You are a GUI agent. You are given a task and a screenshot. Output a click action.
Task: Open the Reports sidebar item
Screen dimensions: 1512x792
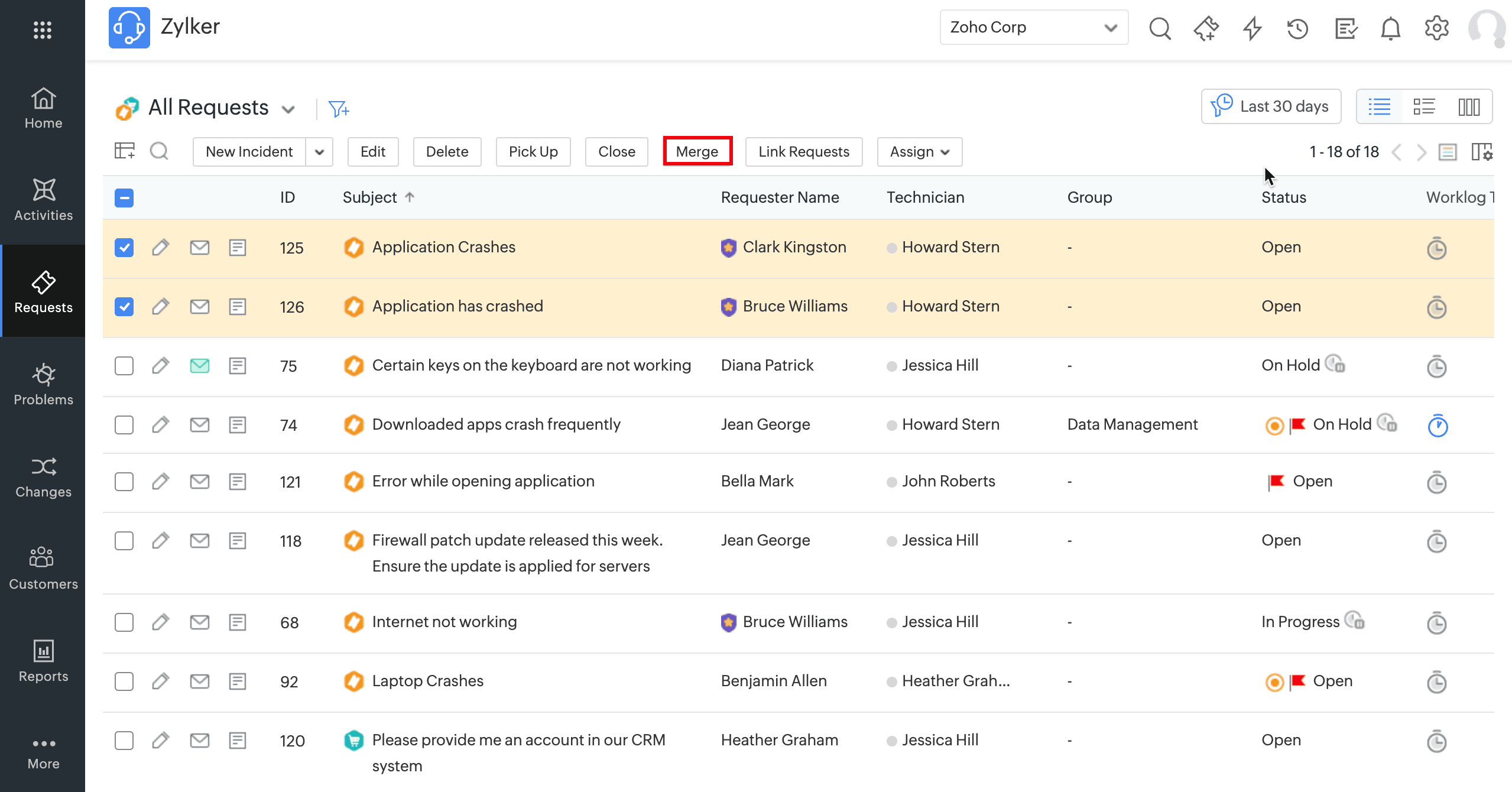point(43,661)
